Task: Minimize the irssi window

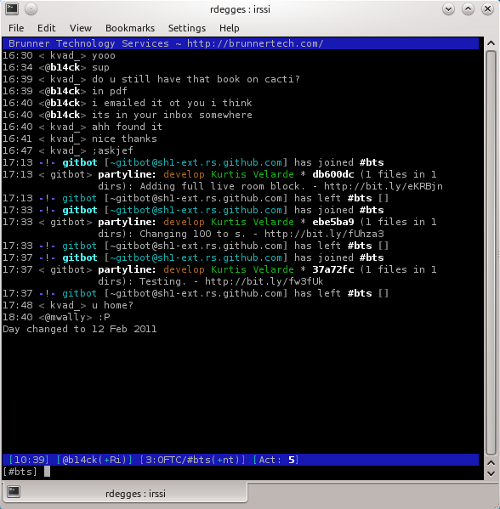Action: pos(448,9)
